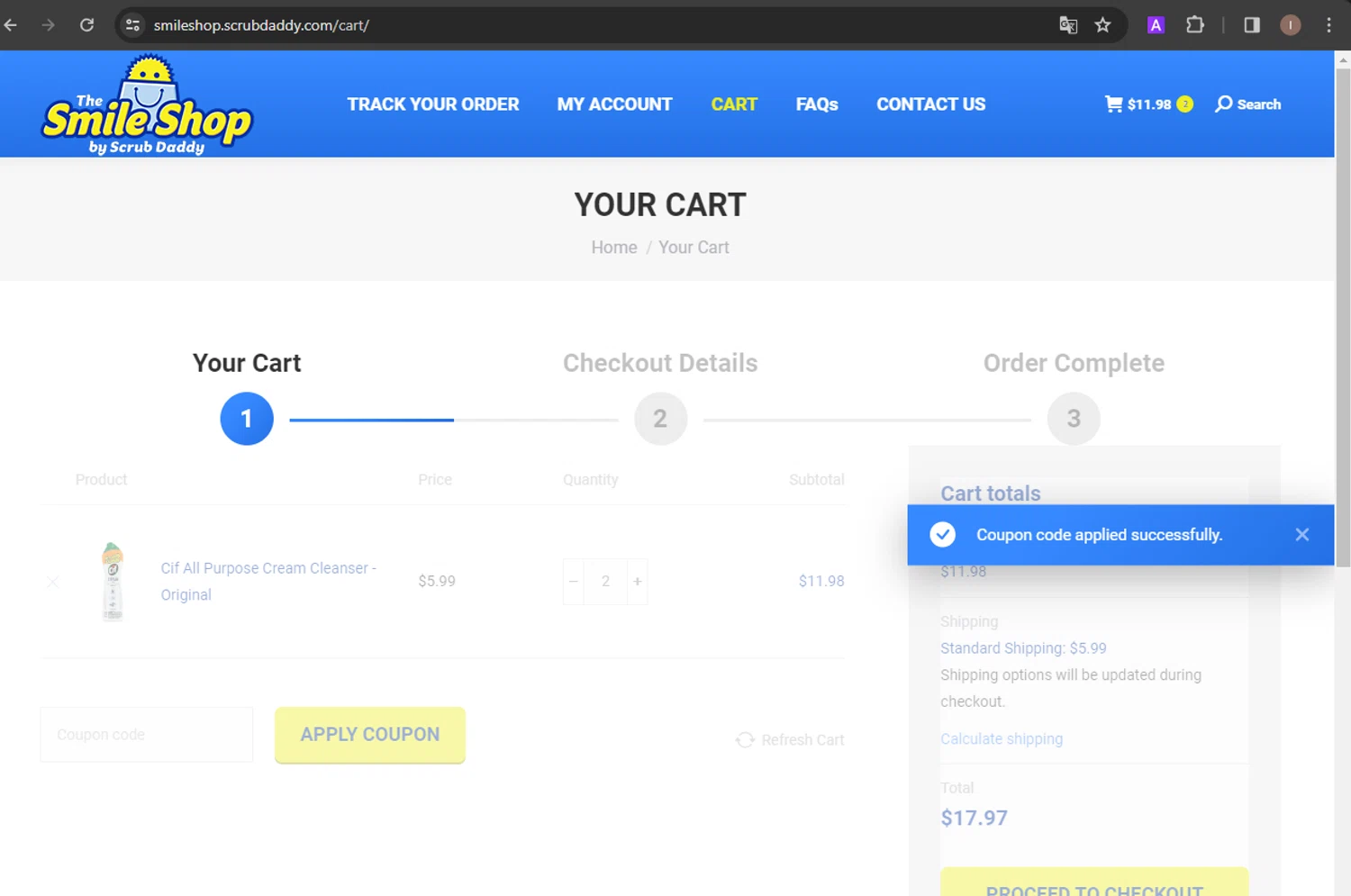This screenshot has width=1351, height=896.
Task: Click the $5.99 price cell
Action: (437, 582)
